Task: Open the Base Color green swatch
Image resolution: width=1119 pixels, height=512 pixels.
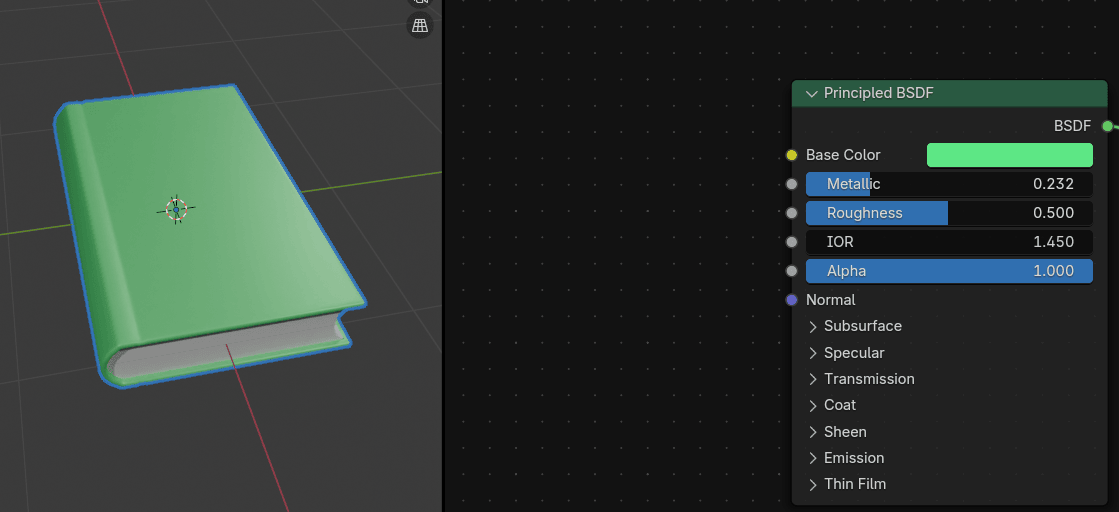Action: coord(1009,155)
